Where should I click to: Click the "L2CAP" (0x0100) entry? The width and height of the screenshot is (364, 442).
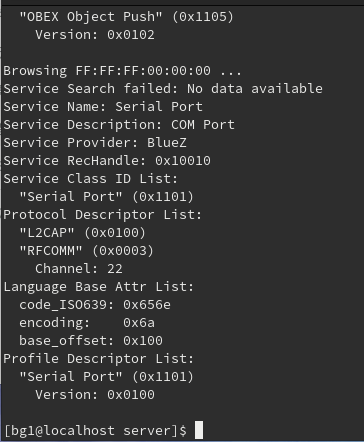pos(83,233)
